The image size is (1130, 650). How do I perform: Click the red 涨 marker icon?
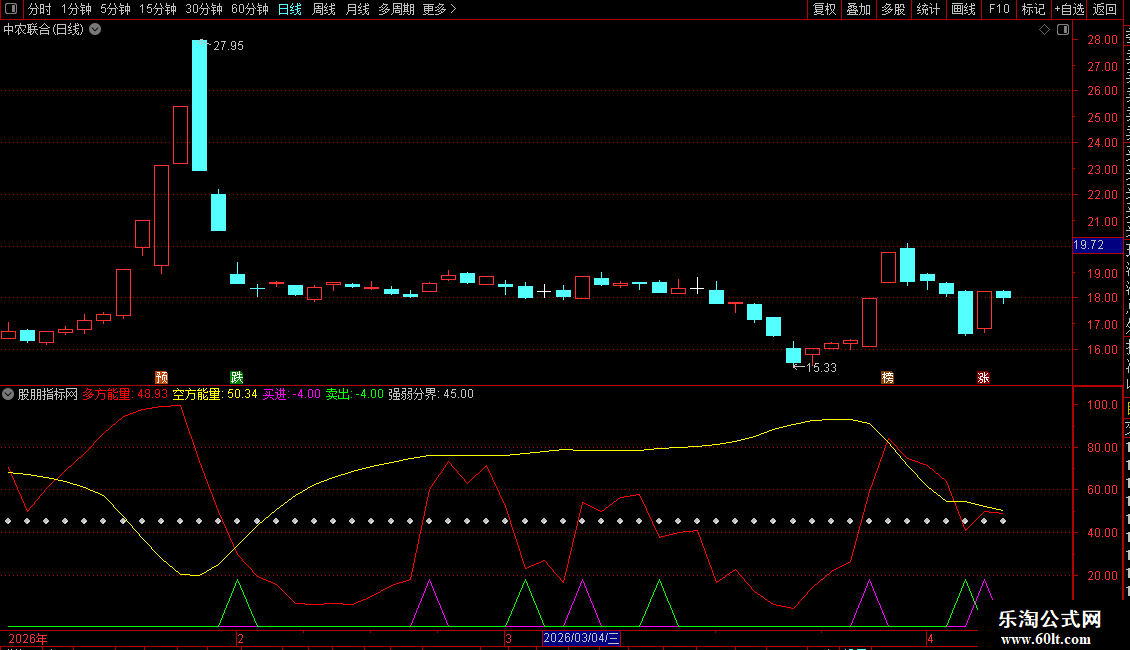tap(983, 377)
